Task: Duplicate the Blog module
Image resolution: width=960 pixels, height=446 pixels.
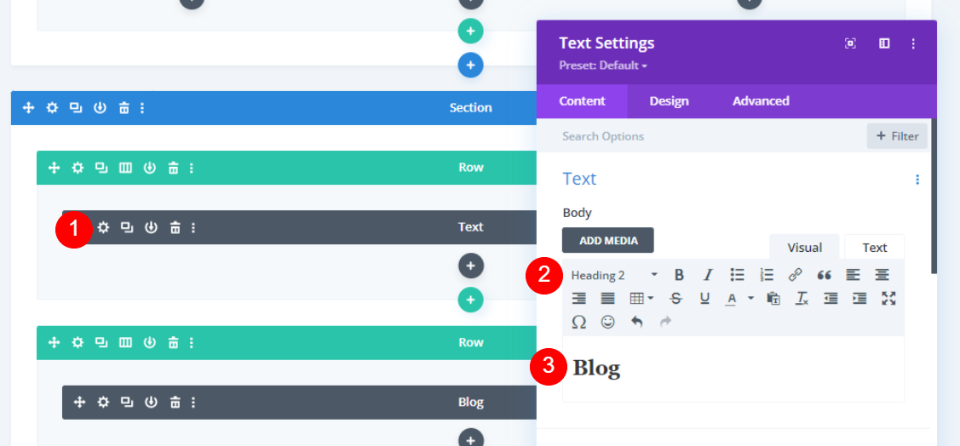Action: (x=127, y=402)
